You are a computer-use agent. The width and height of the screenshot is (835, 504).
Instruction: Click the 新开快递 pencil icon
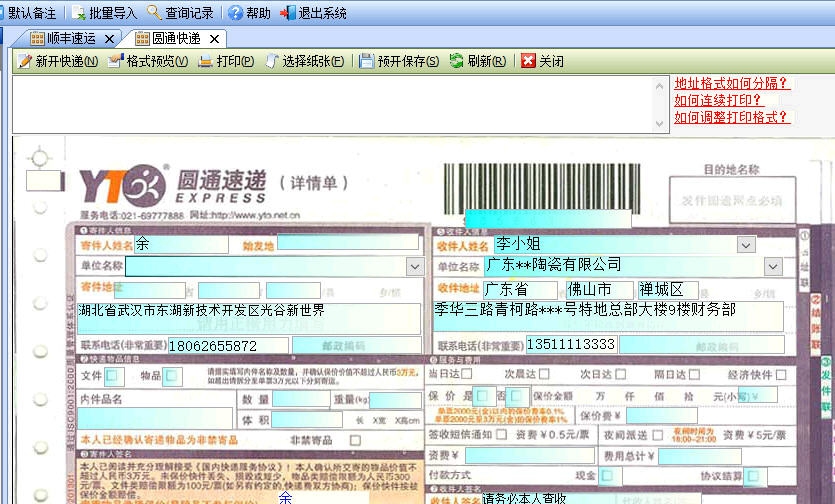pos(24,61)
